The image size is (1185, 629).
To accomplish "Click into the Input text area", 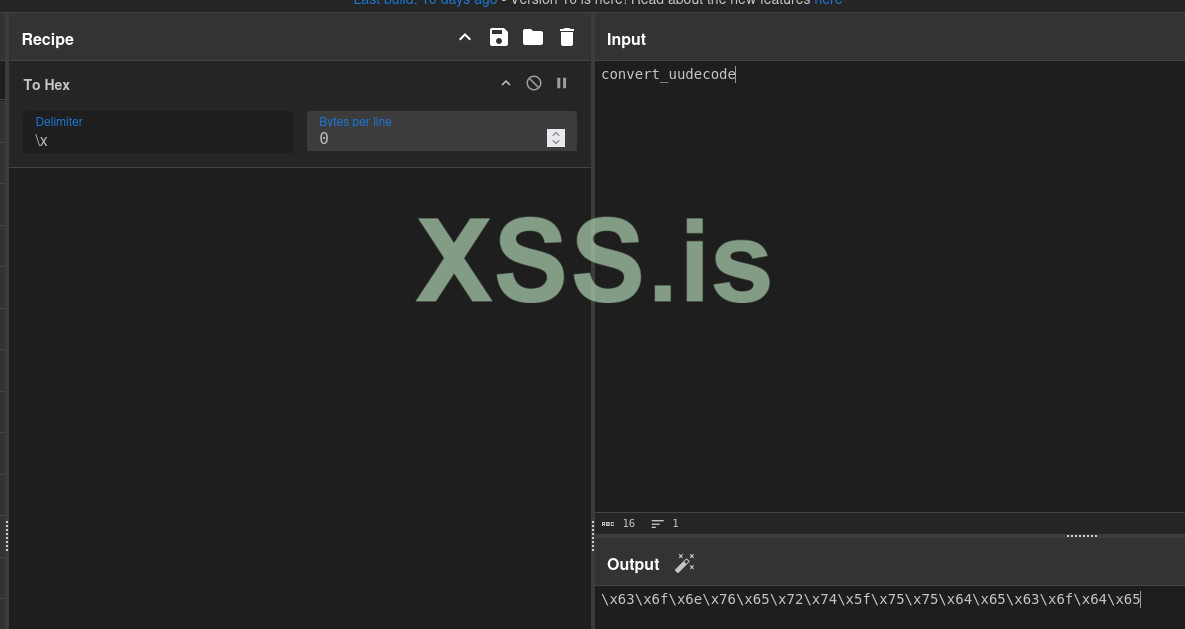I will point(890,286).
